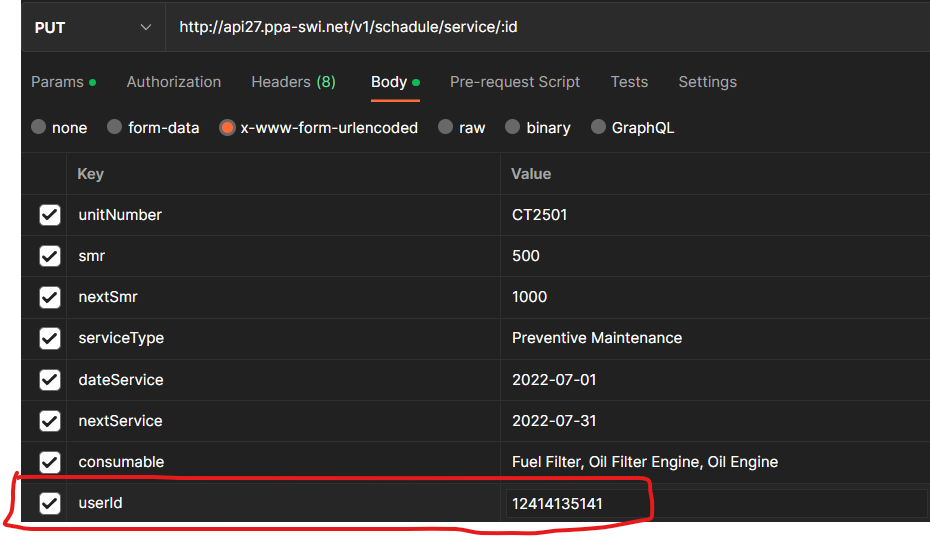Viewport: 930px width, 537px height.
Task: Toggle the serviceType row checkbox
Action: pos(50,338)
